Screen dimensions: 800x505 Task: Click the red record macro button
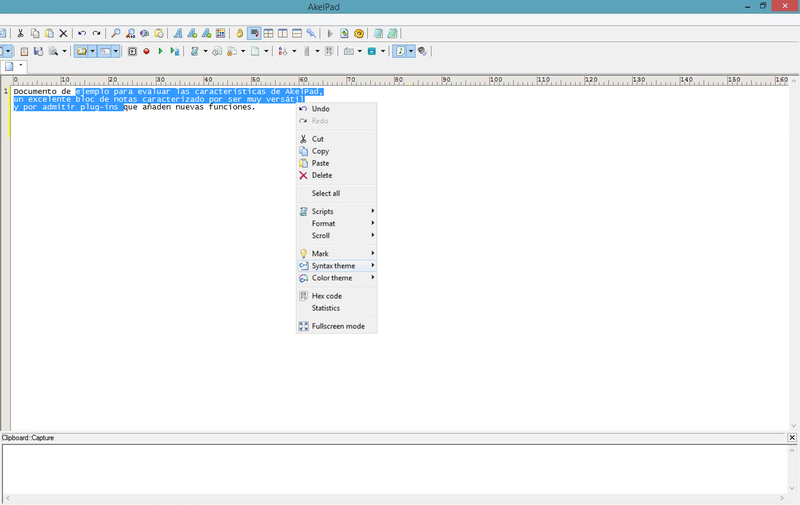[x=146, y=51]
